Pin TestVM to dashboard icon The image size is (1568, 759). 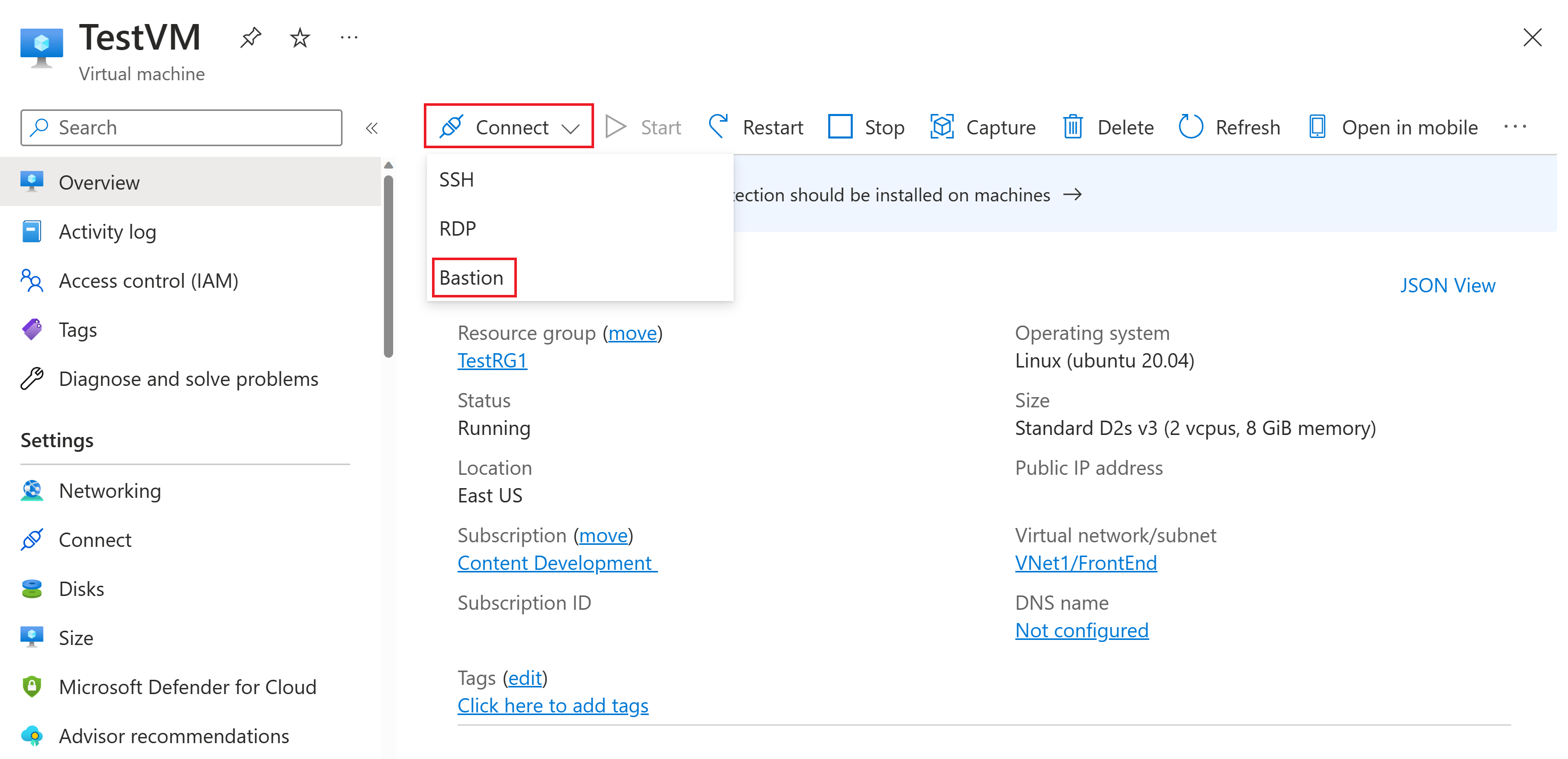(x=250, y=38)
